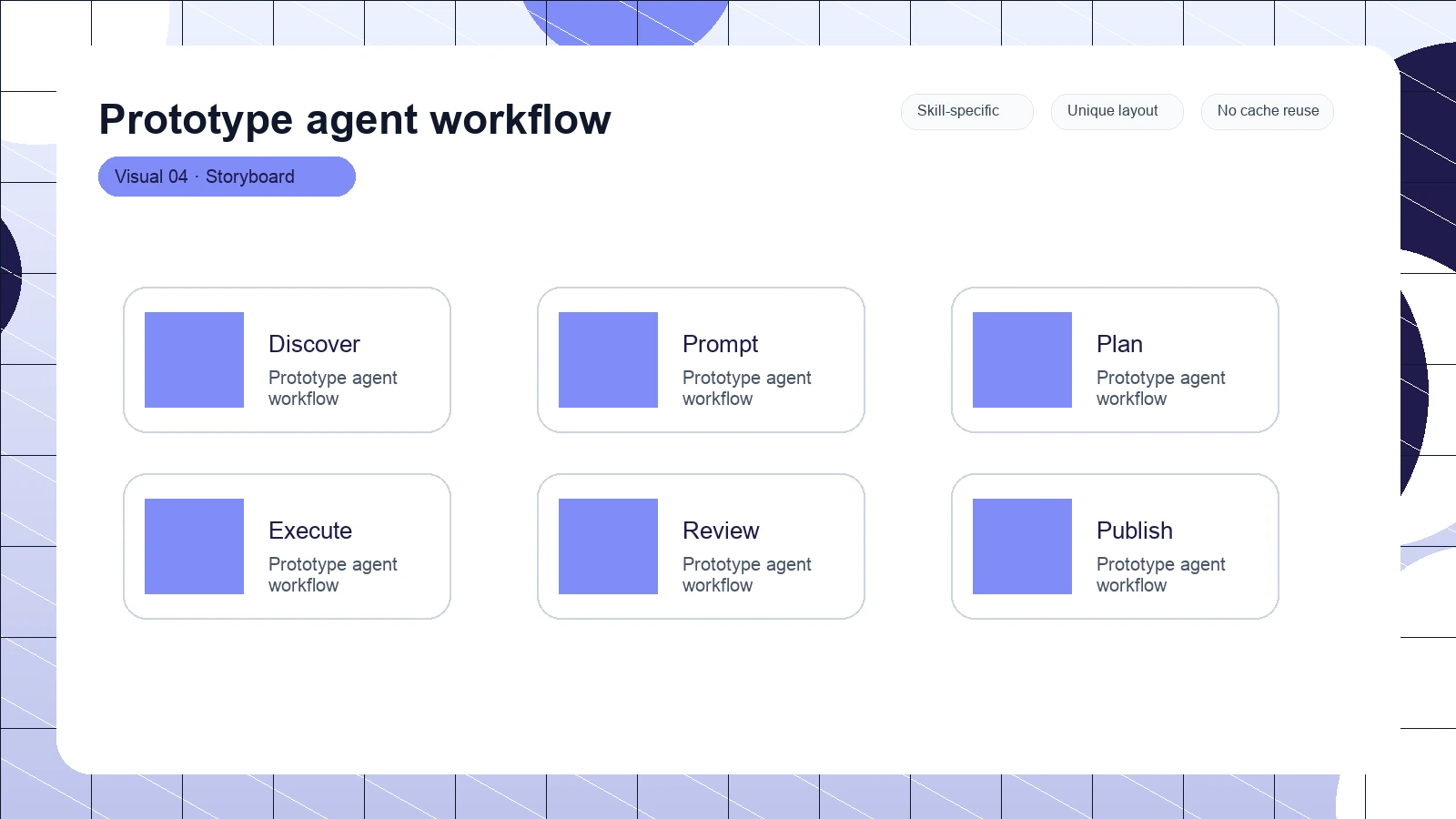Click the Review card title
This screenshot has width=1456, height=819.
(x=721, y=531)
